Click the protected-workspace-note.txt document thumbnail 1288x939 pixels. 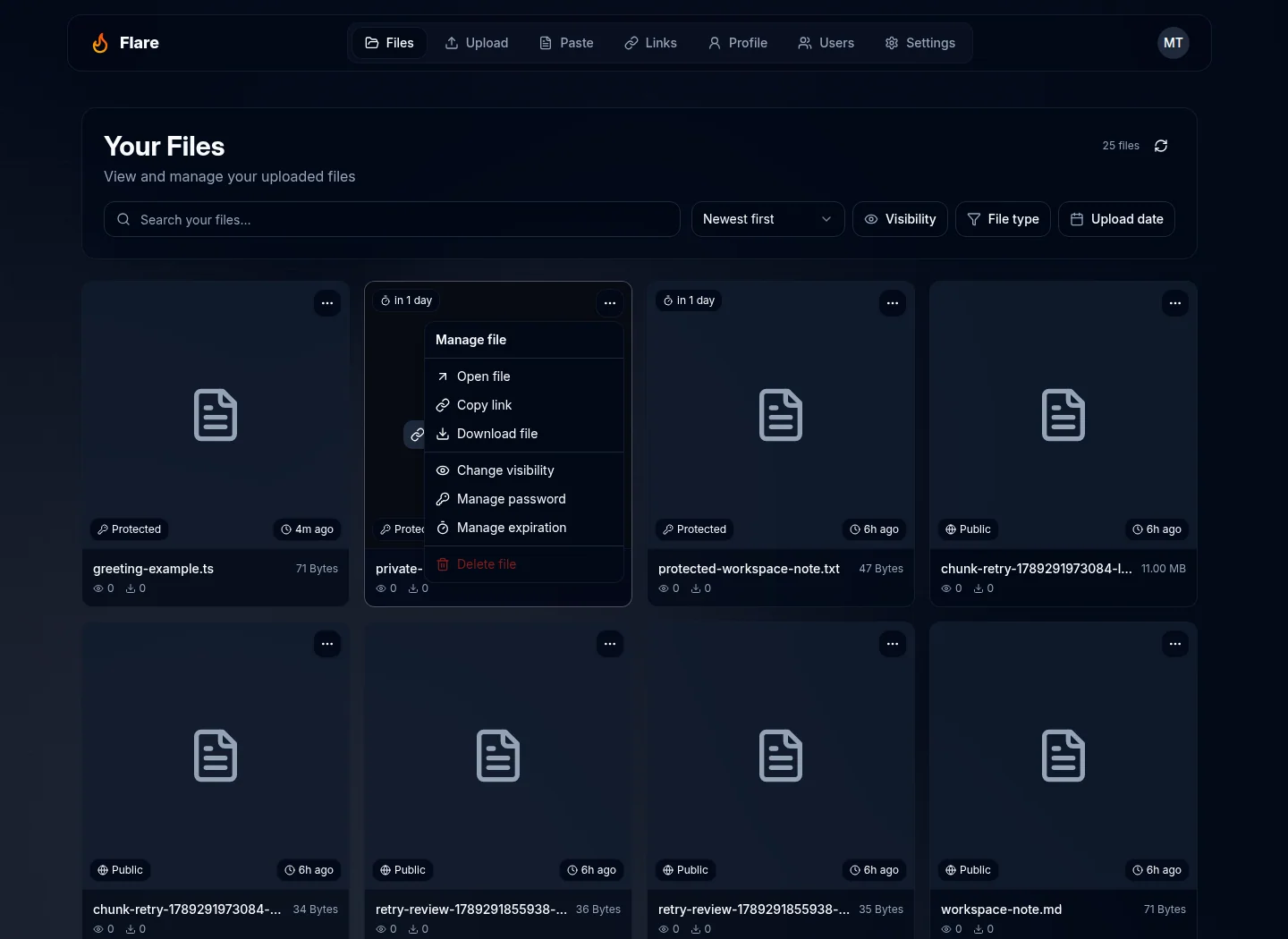pyautogui.click(x=781, y=415)
